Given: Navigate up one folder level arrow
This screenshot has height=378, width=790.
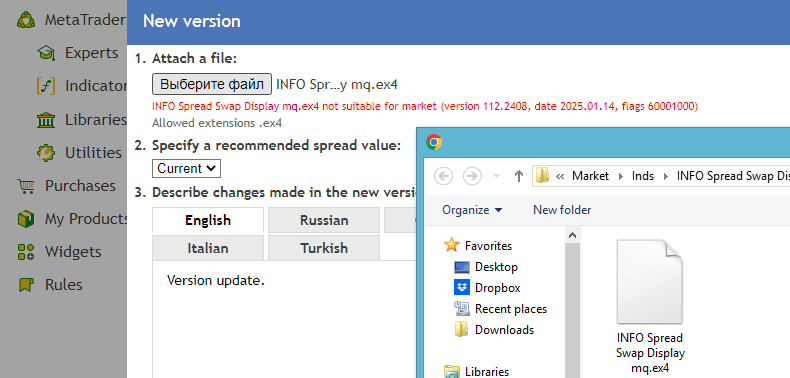Looking at the screenshot, I should pyautogui.click(x=519, y=176).
